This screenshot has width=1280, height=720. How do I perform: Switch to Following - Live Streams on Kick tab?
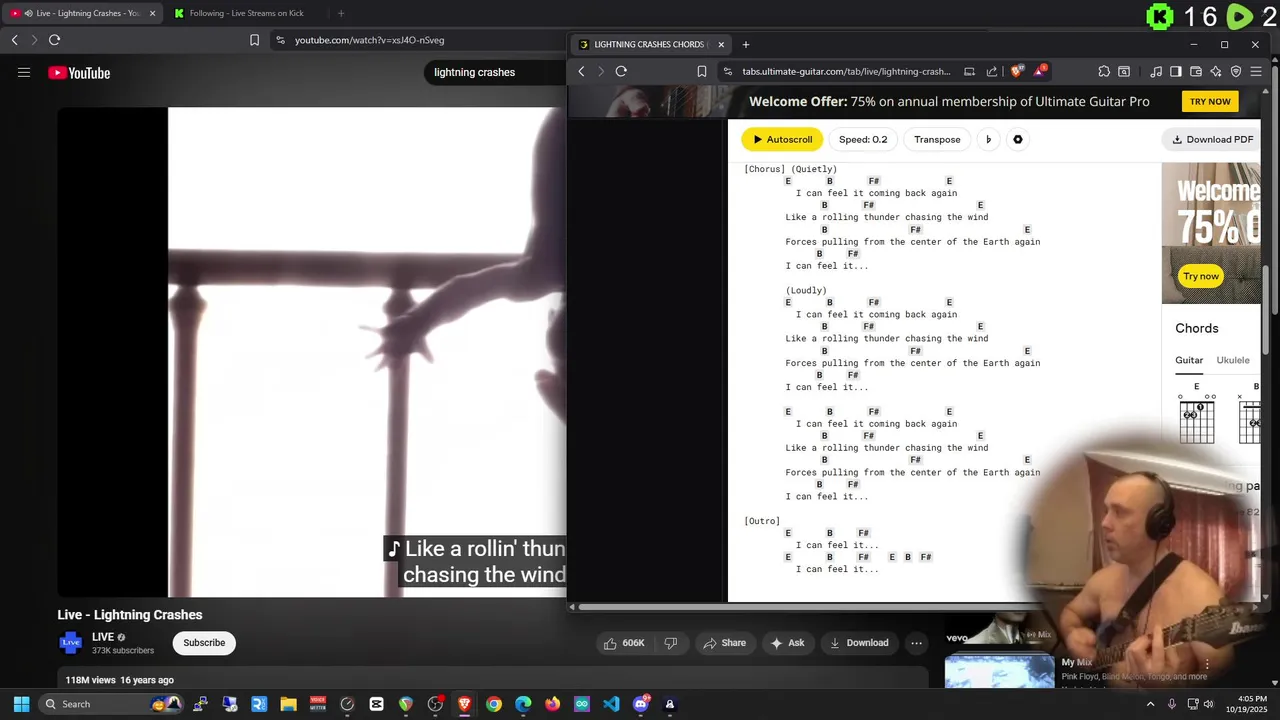pyautogui.click(x=245, y=13)
